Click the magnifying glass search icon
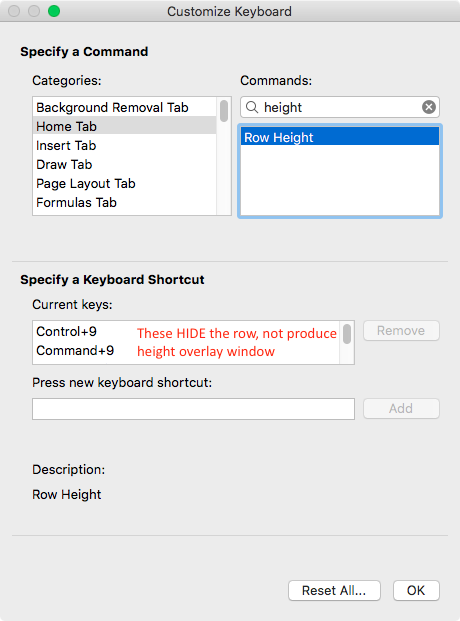460x621 pixels. coord(252,107)
